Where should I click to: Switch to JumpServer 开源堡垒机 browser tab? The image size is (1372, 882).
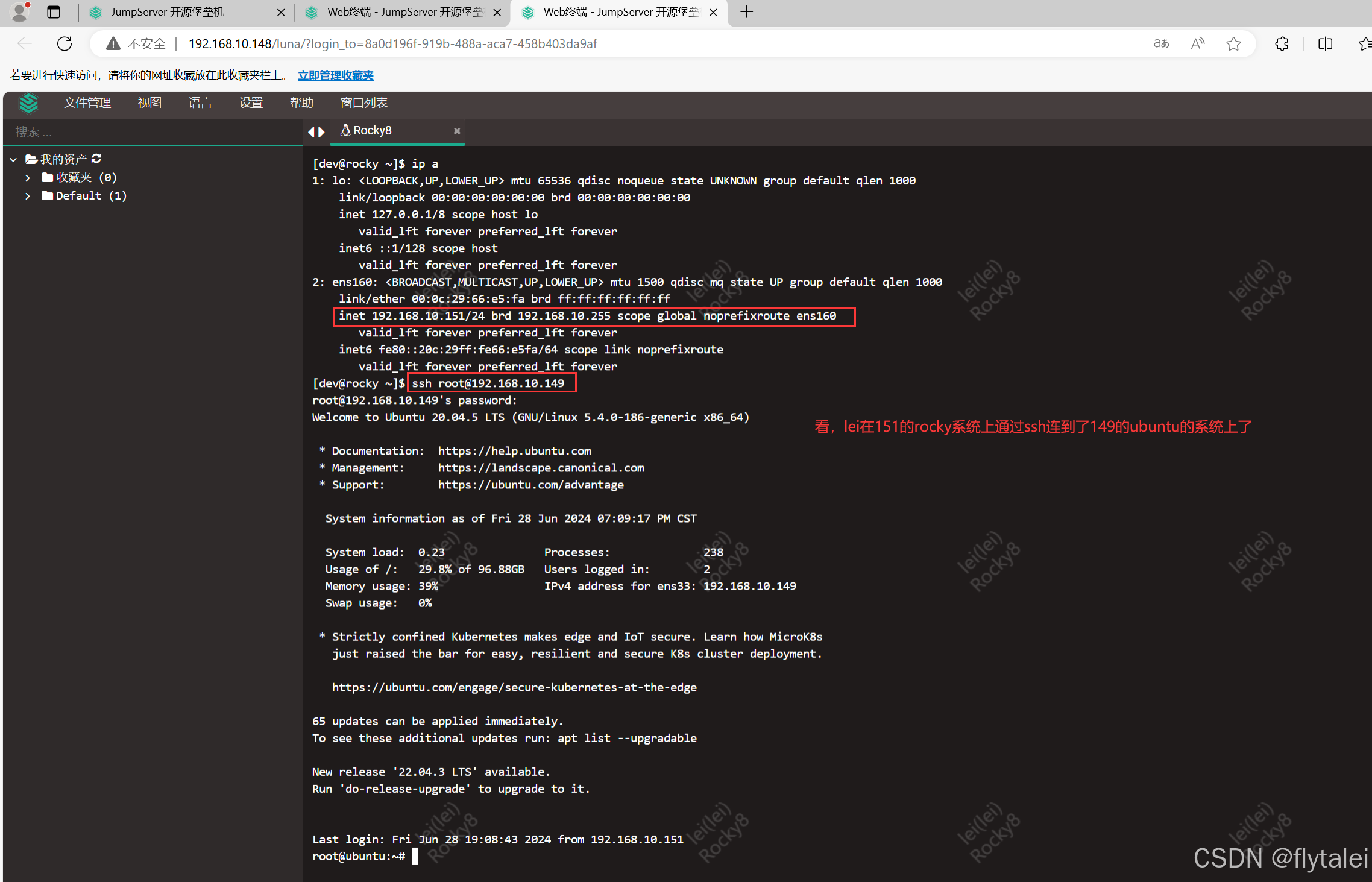click(187, 12)
